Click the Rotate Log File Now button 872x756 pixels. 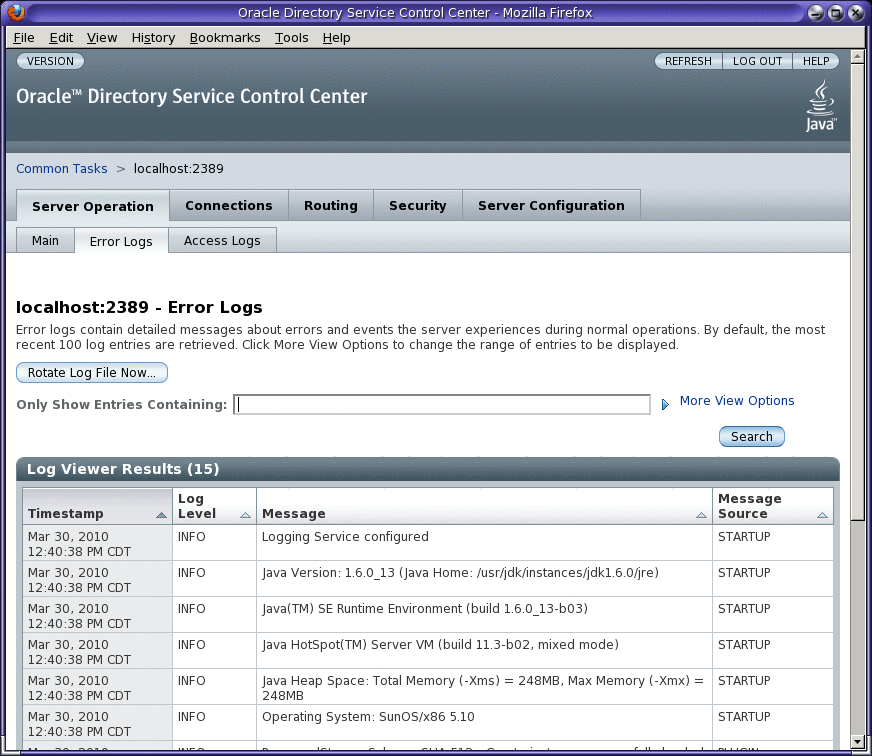[x=91, y=372]
